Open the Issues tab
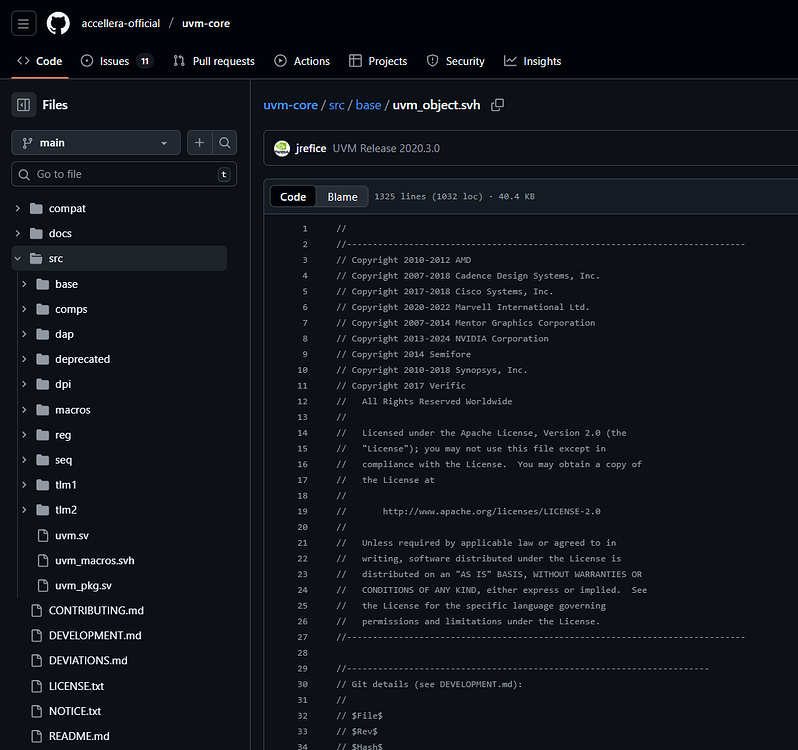 tap(115, 61)
